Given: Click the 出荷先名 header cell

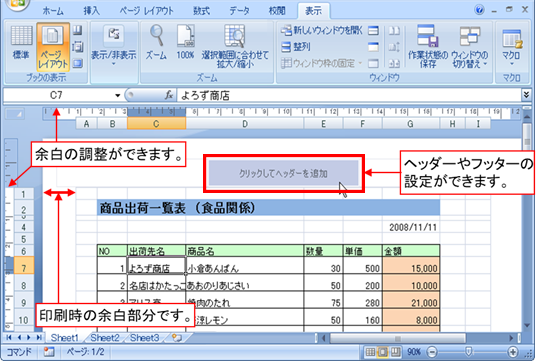Looking at the screenshot, I should coord(156,250).
